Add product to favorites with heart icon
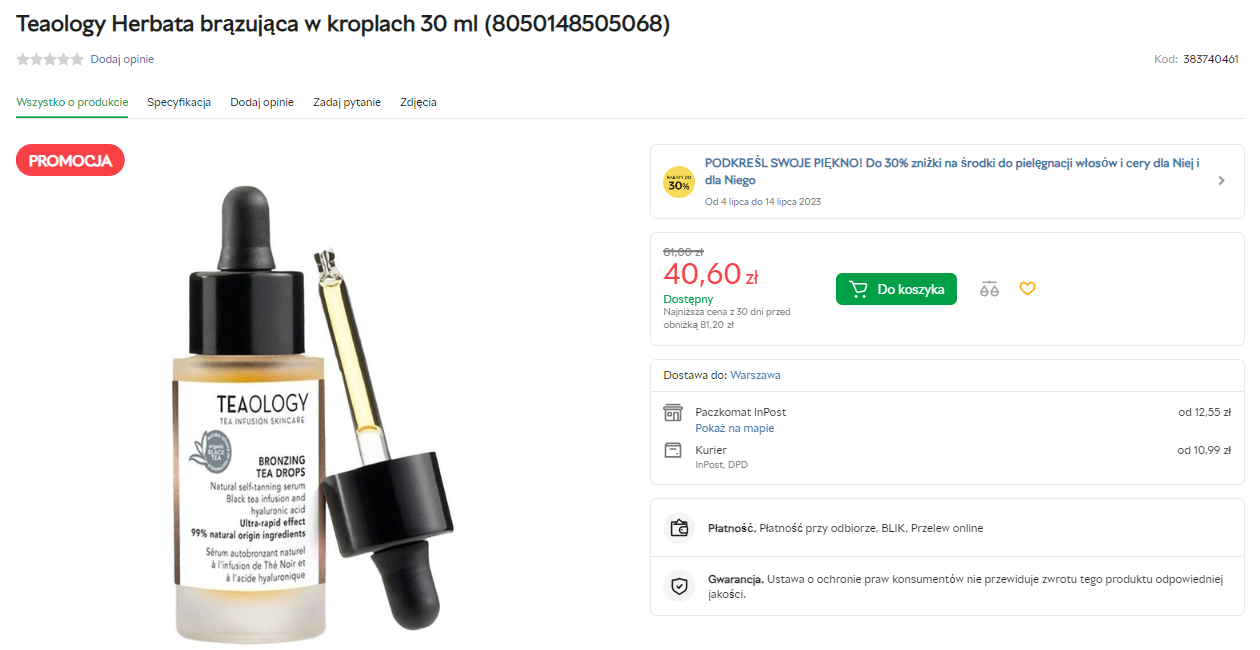 [x=1027, y=289]
